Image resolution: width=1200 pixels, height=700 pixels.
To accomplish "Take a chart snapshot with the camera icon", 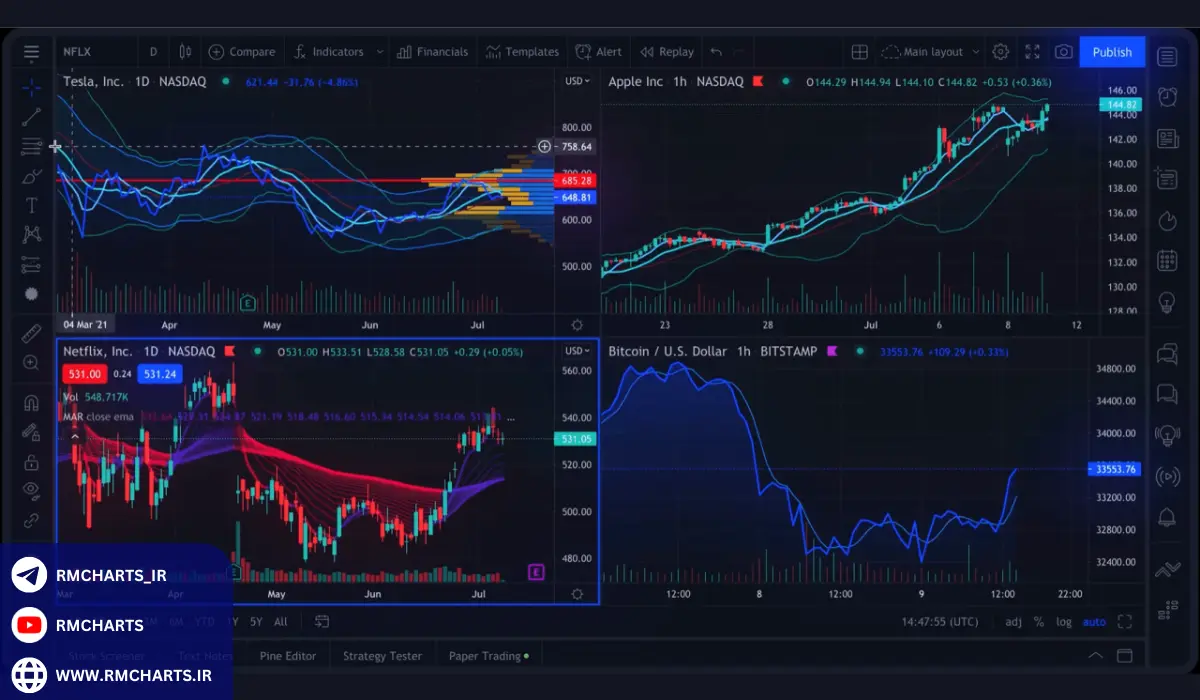I will coord(1063,52).
